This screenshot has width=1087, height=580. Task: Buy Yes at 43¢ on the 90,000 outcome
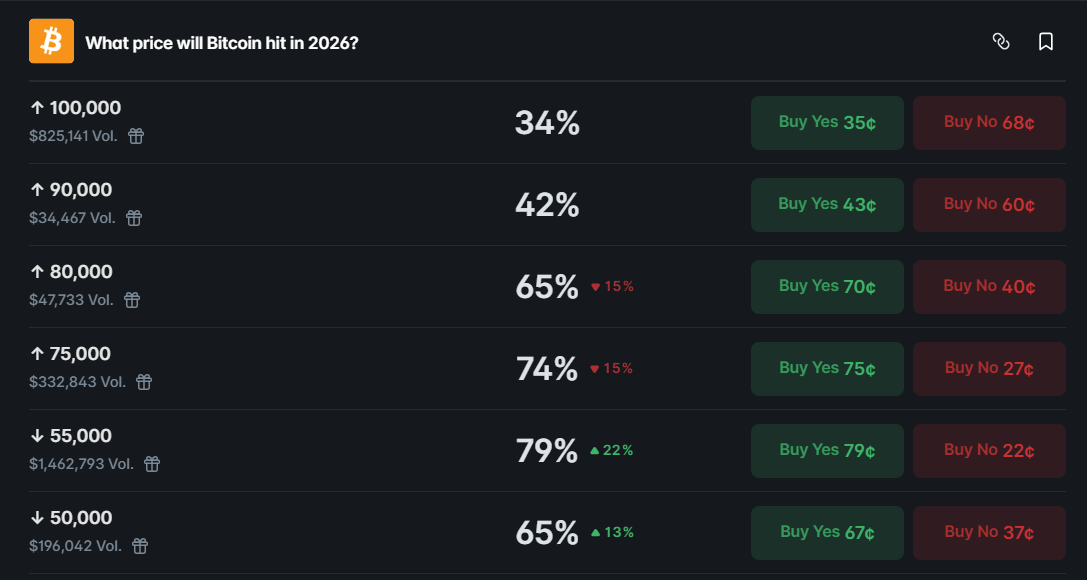827,204
